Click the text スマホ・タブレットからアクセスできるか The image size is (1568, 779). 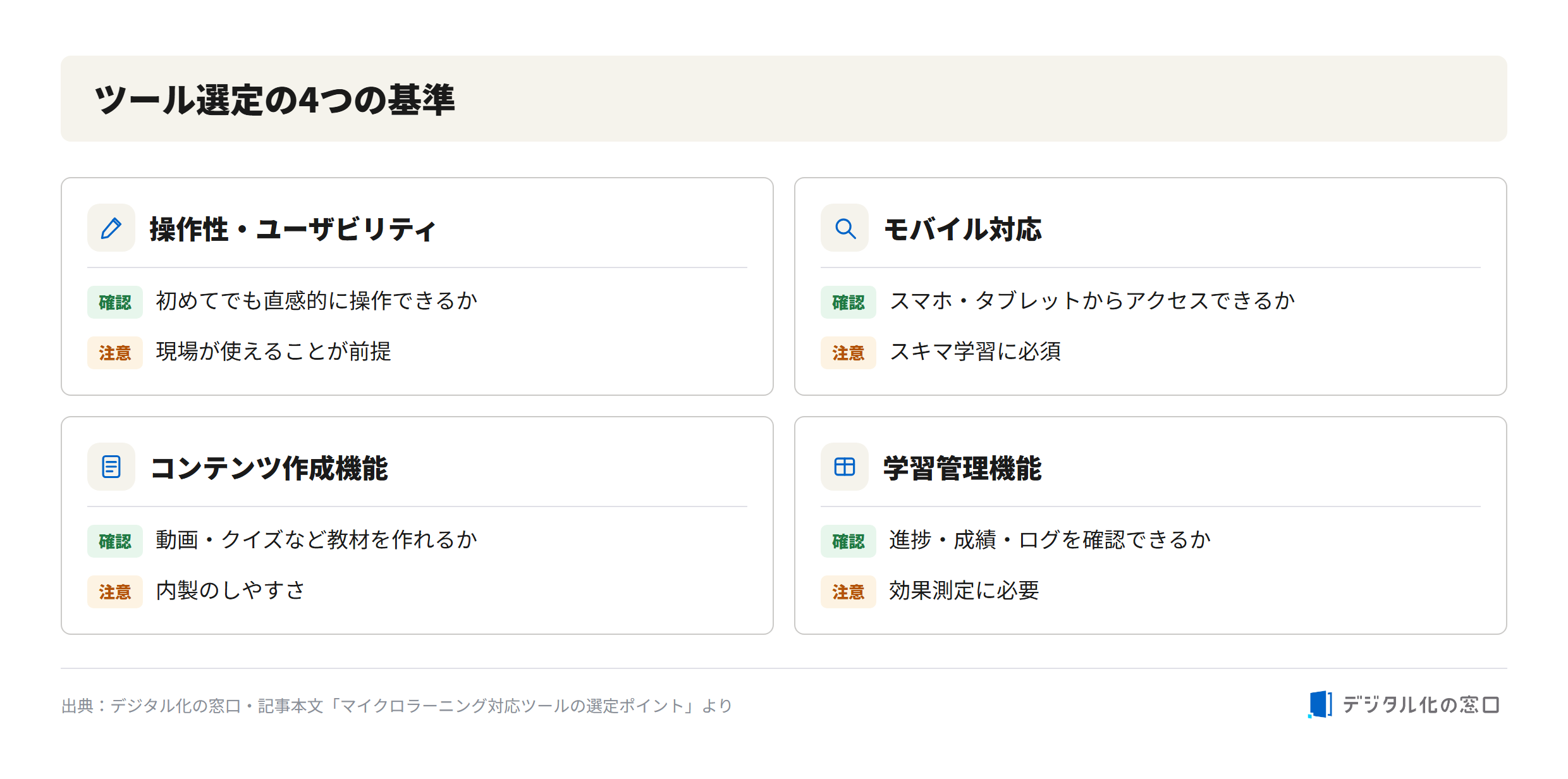[1092, 301]
